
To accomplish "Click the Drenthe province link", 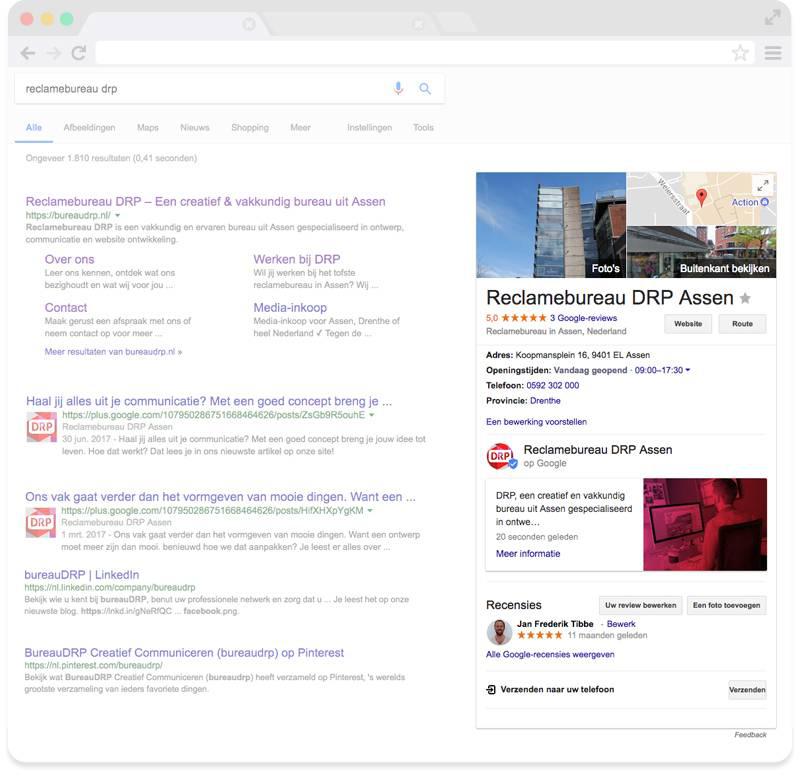I will point(545,400).
